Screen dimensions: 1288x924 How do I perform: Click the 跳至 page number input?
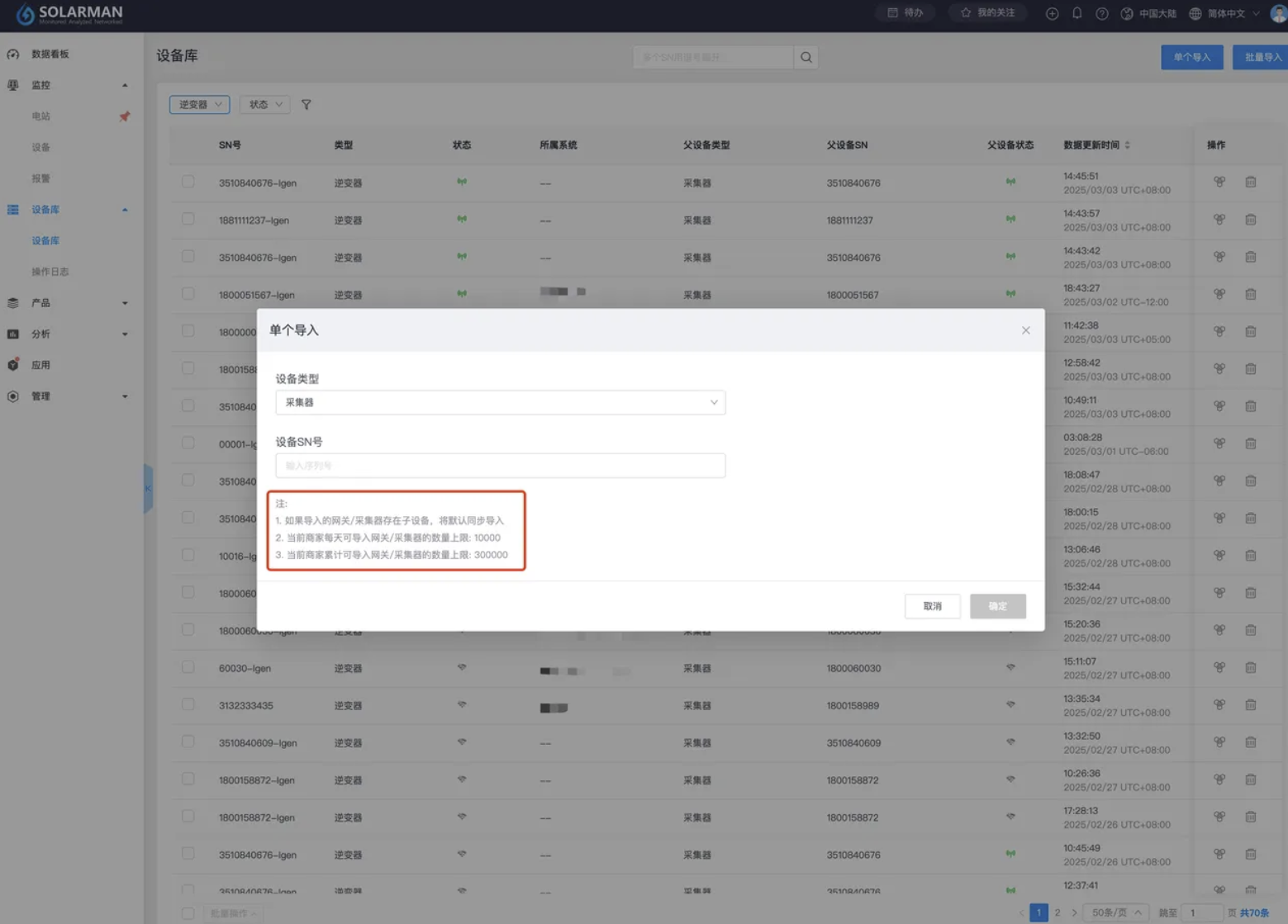point(1202,912)
